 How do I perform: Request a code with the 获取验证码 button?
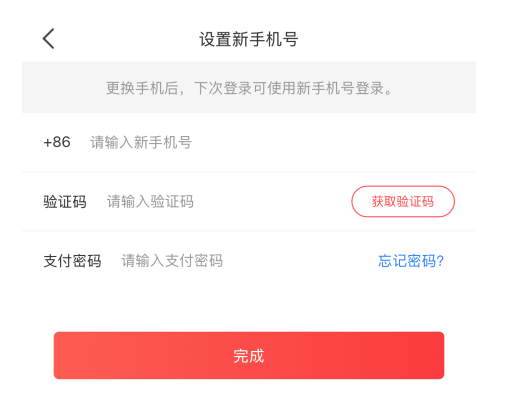(x=403, y=202)
